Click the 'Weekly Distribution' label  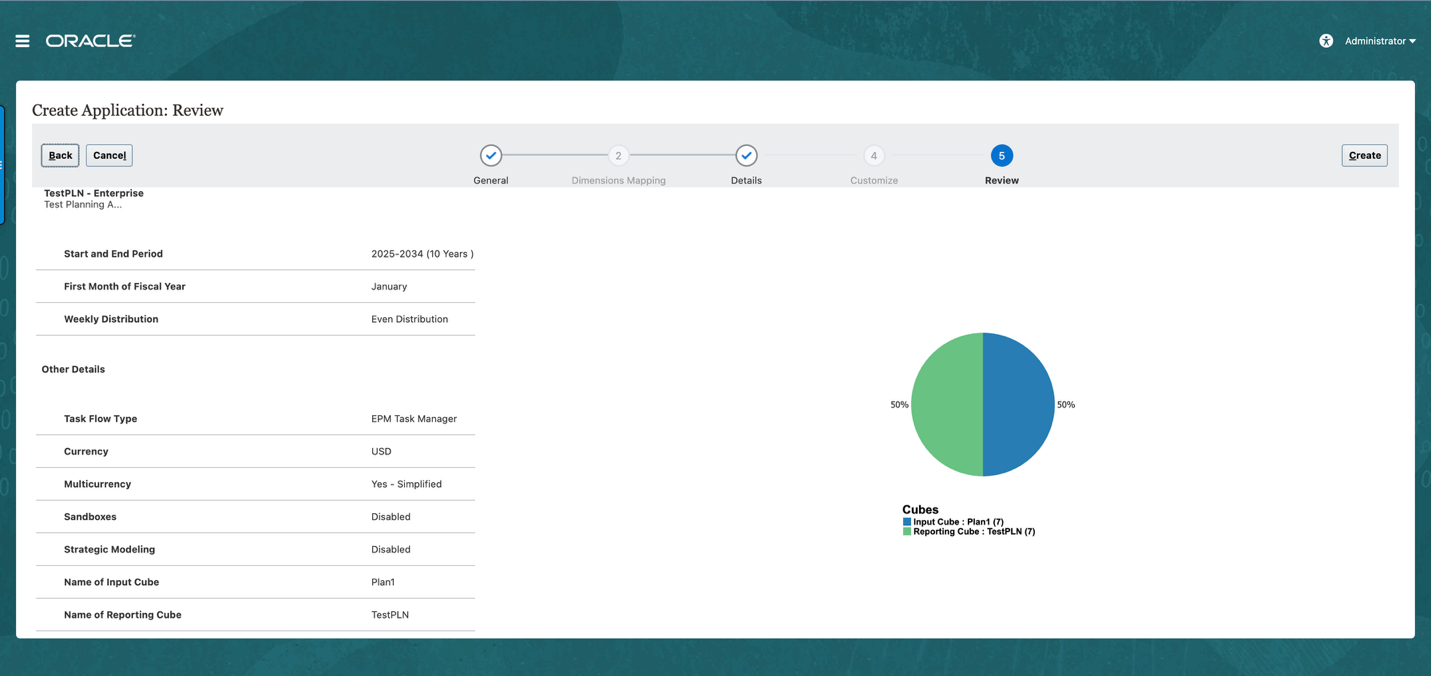click(111, 319)
